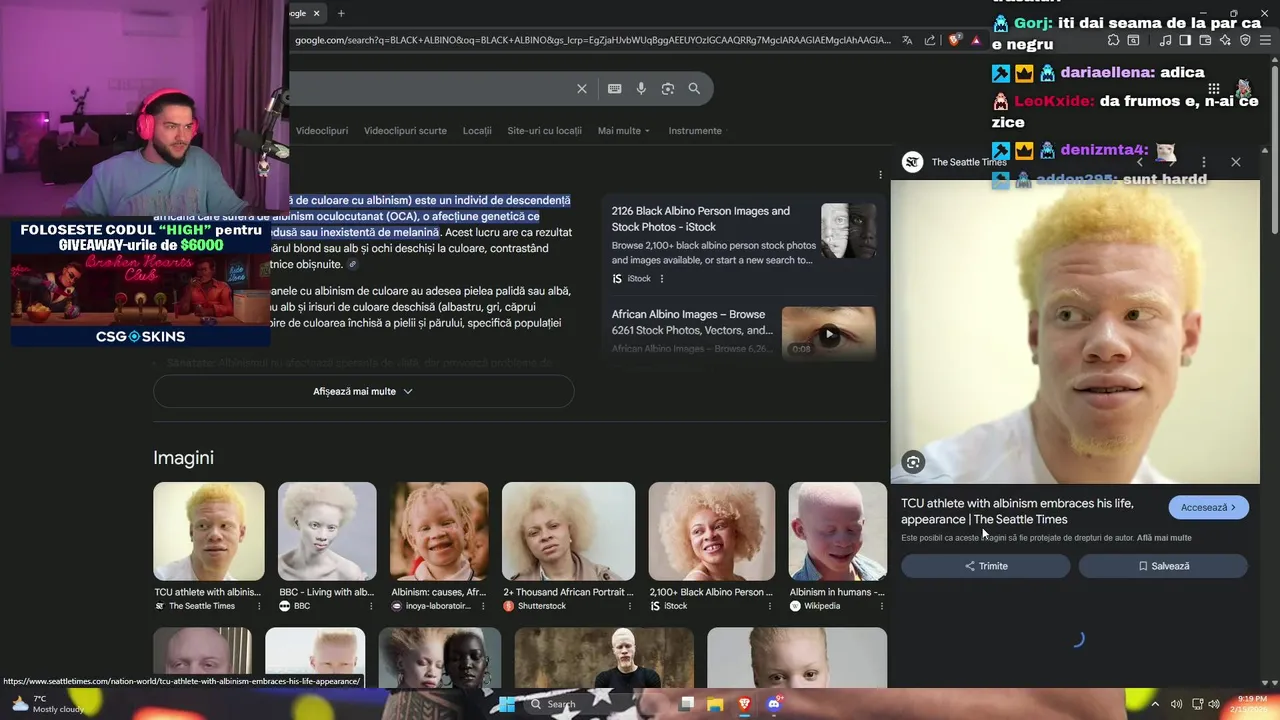Viewport: 1280px width, 720px height.
Task: Search by image with Google Lens icon
Action: [668, 88]
